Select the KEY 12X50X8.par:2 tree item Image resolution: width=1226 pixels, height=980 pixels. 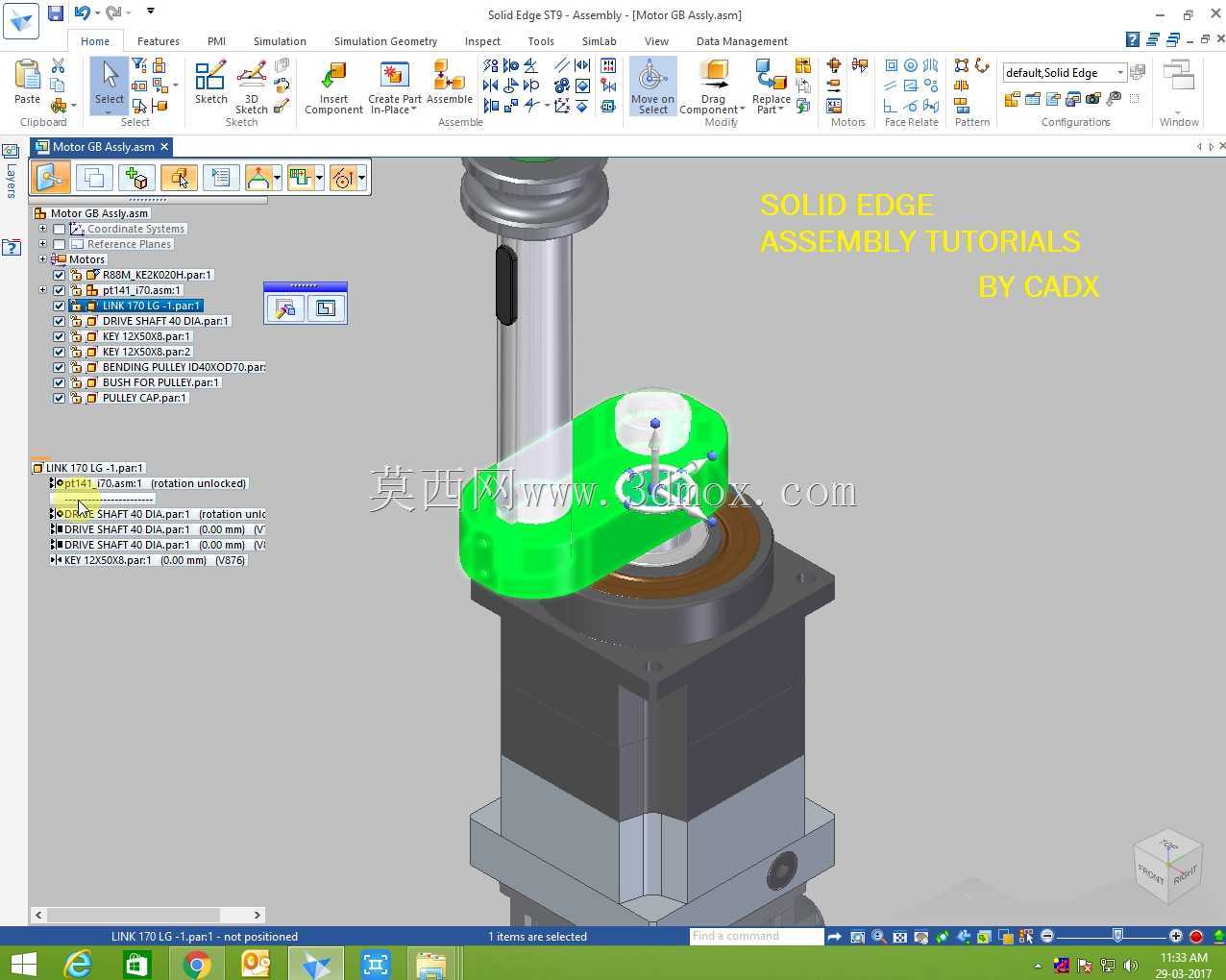coord(147,352)
